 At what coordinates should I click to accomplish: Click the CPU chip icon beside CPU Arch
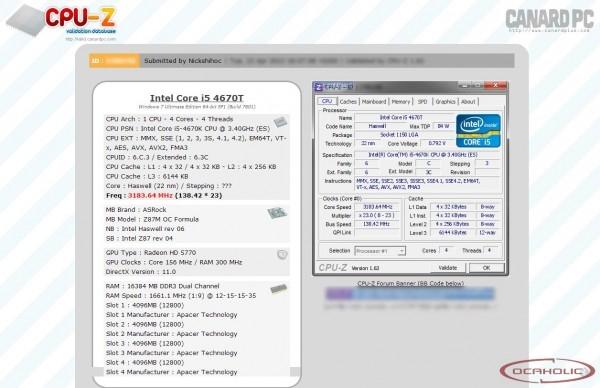pyautogui.click(x=280, y=122)
